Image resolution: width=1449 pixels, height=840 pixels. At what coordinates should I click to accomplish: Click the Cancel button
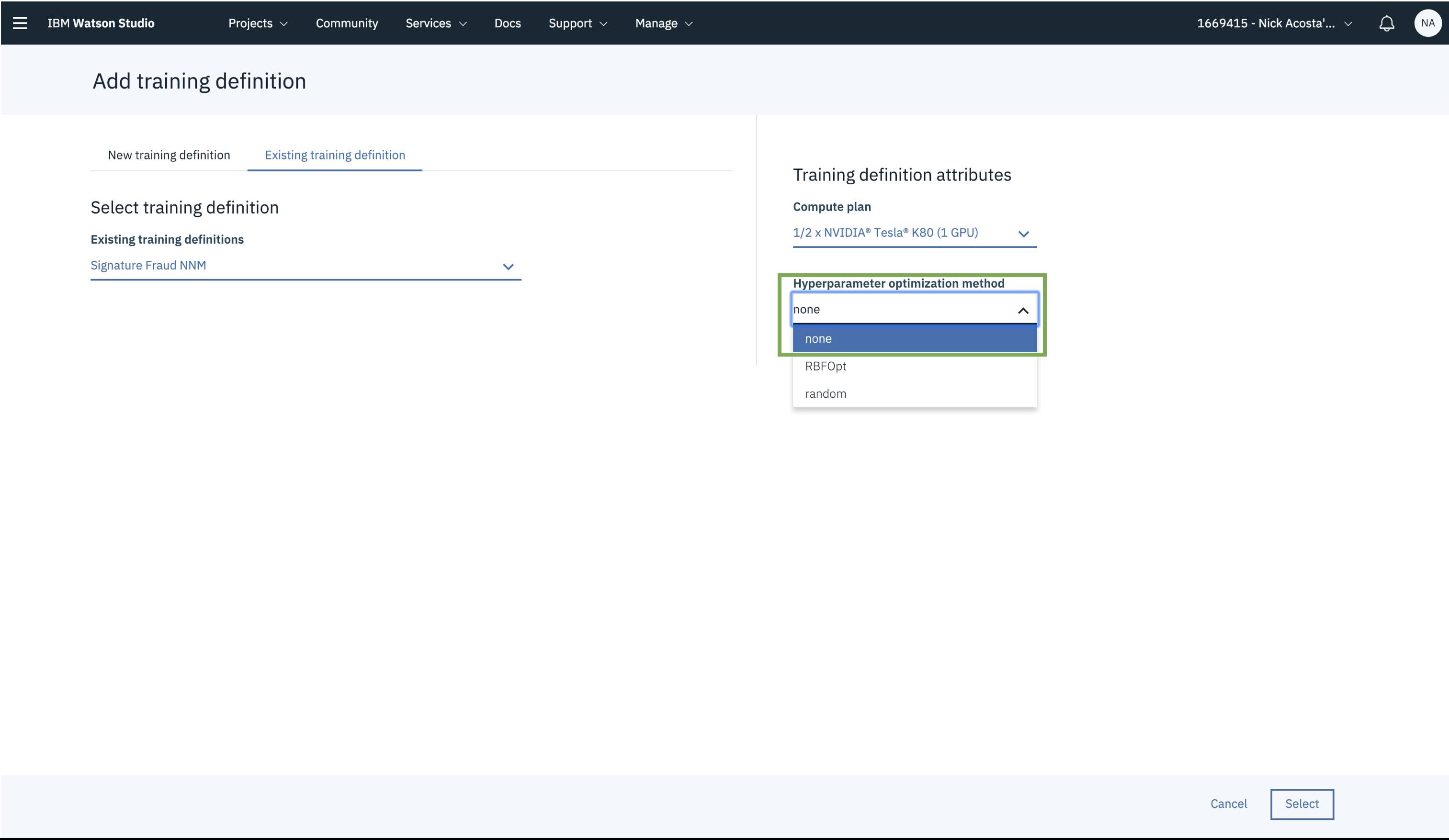[x=1228, y=804]
